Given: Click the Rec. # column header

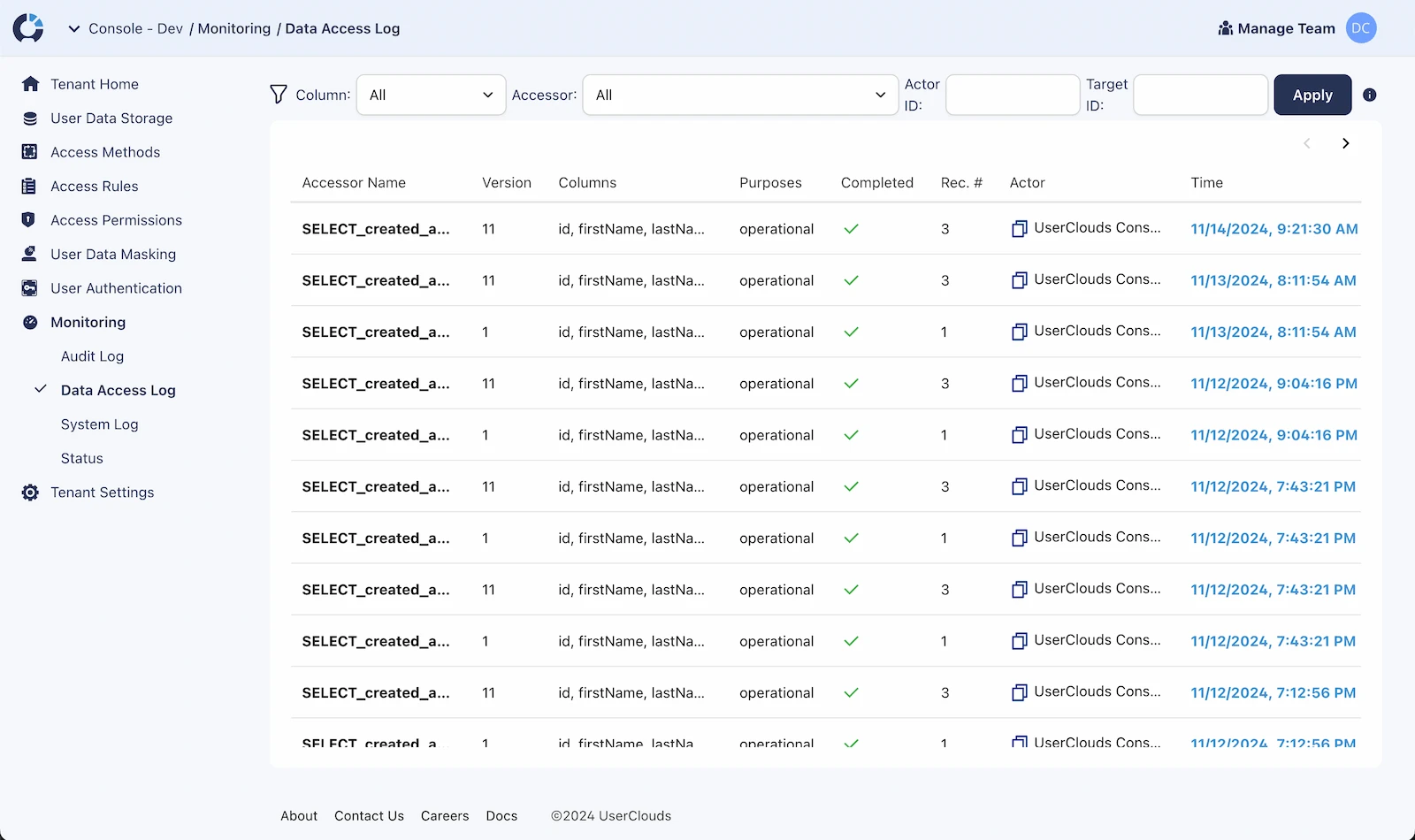Looking at the screenshot, I should point(961,183).
